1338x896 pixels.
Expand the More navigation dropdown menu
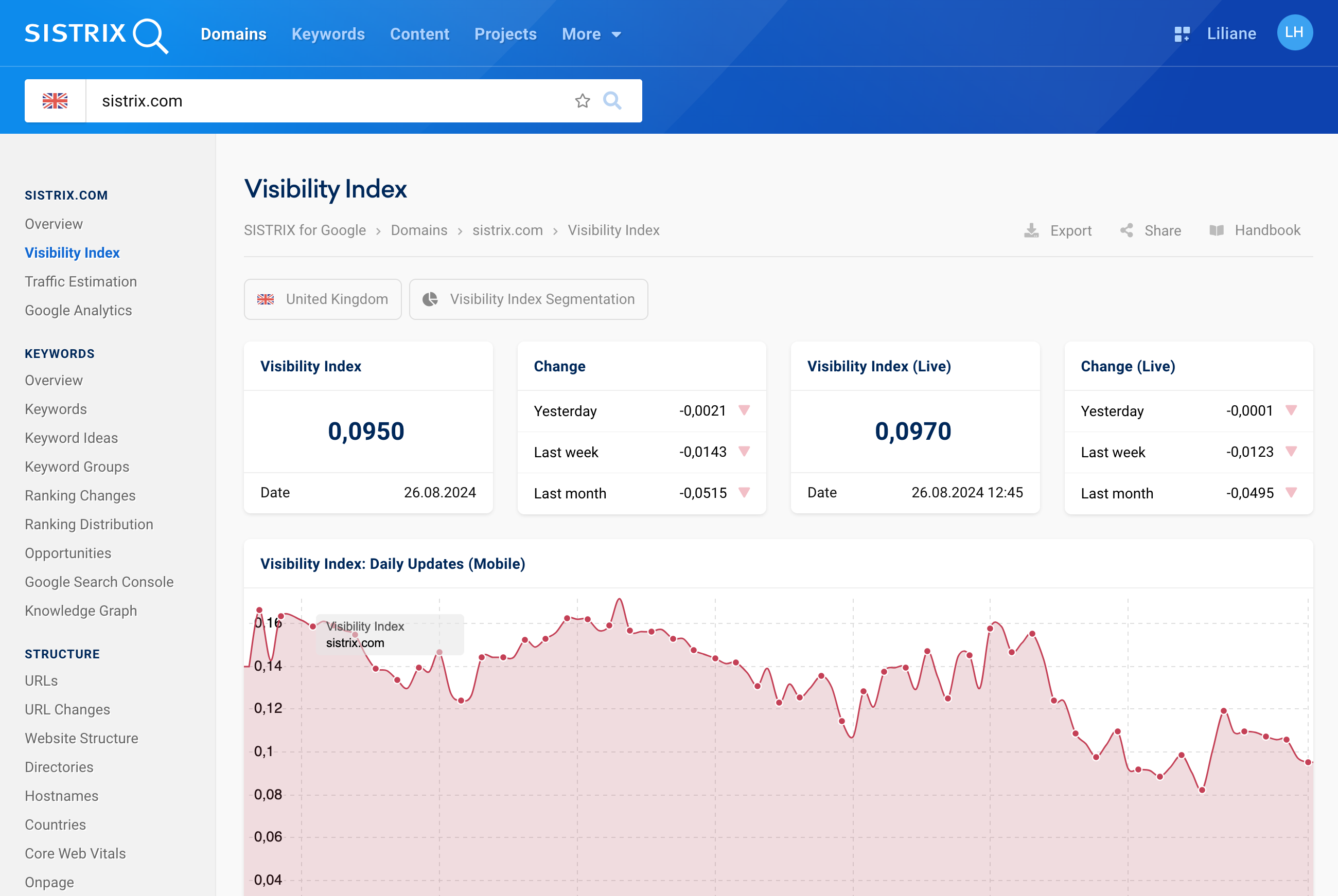[x=590, y=33]
